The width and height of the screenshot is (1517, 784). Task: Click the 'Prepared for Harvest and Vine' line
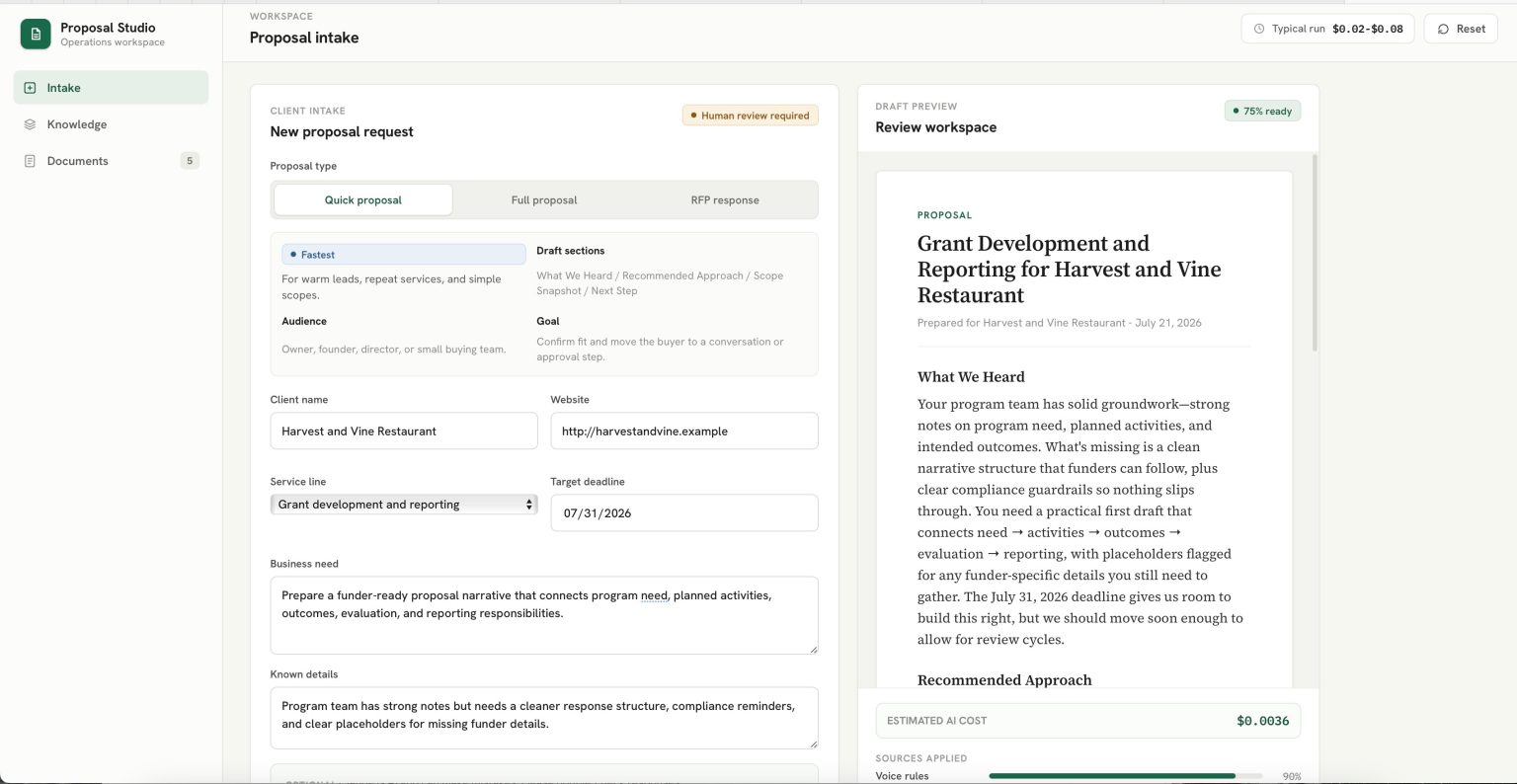(x=1060, y=323)
